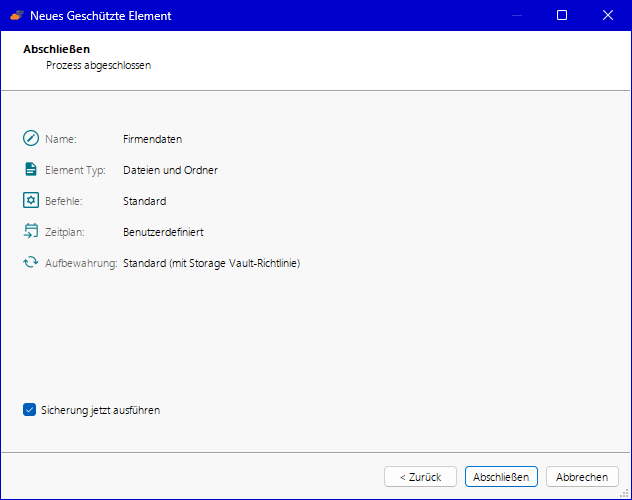
Task: Click Standard (mit Storage Vault-Richtlinie) text
Action: 212,263
